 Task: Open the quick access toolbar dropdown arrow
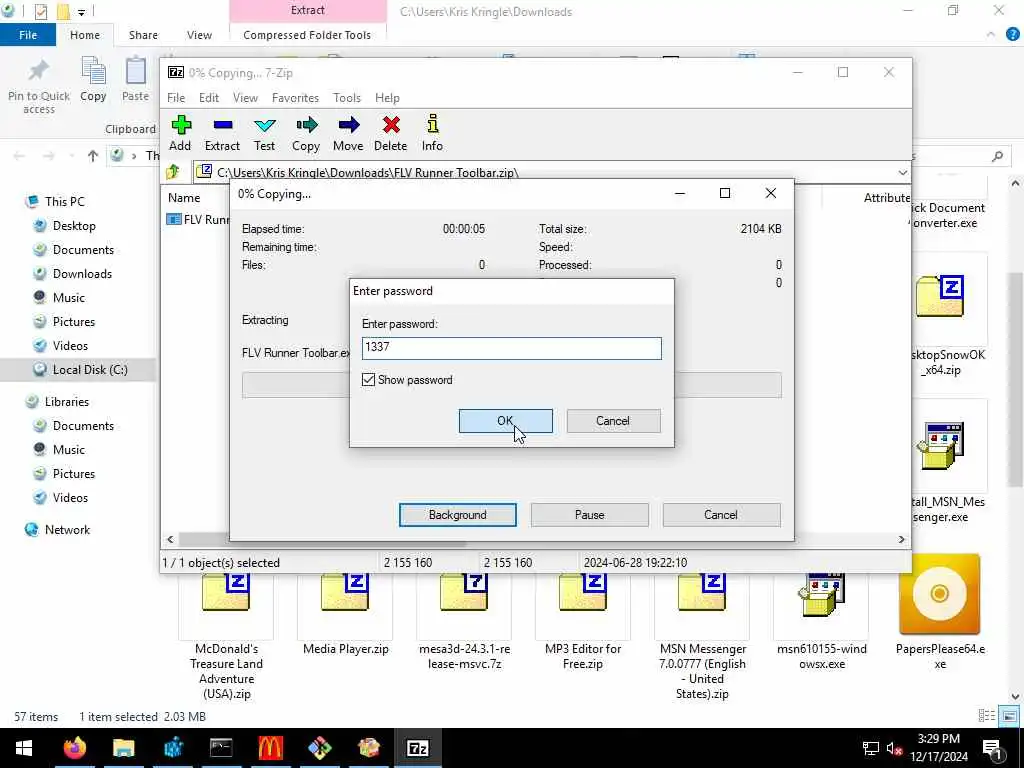coord(81,12)
